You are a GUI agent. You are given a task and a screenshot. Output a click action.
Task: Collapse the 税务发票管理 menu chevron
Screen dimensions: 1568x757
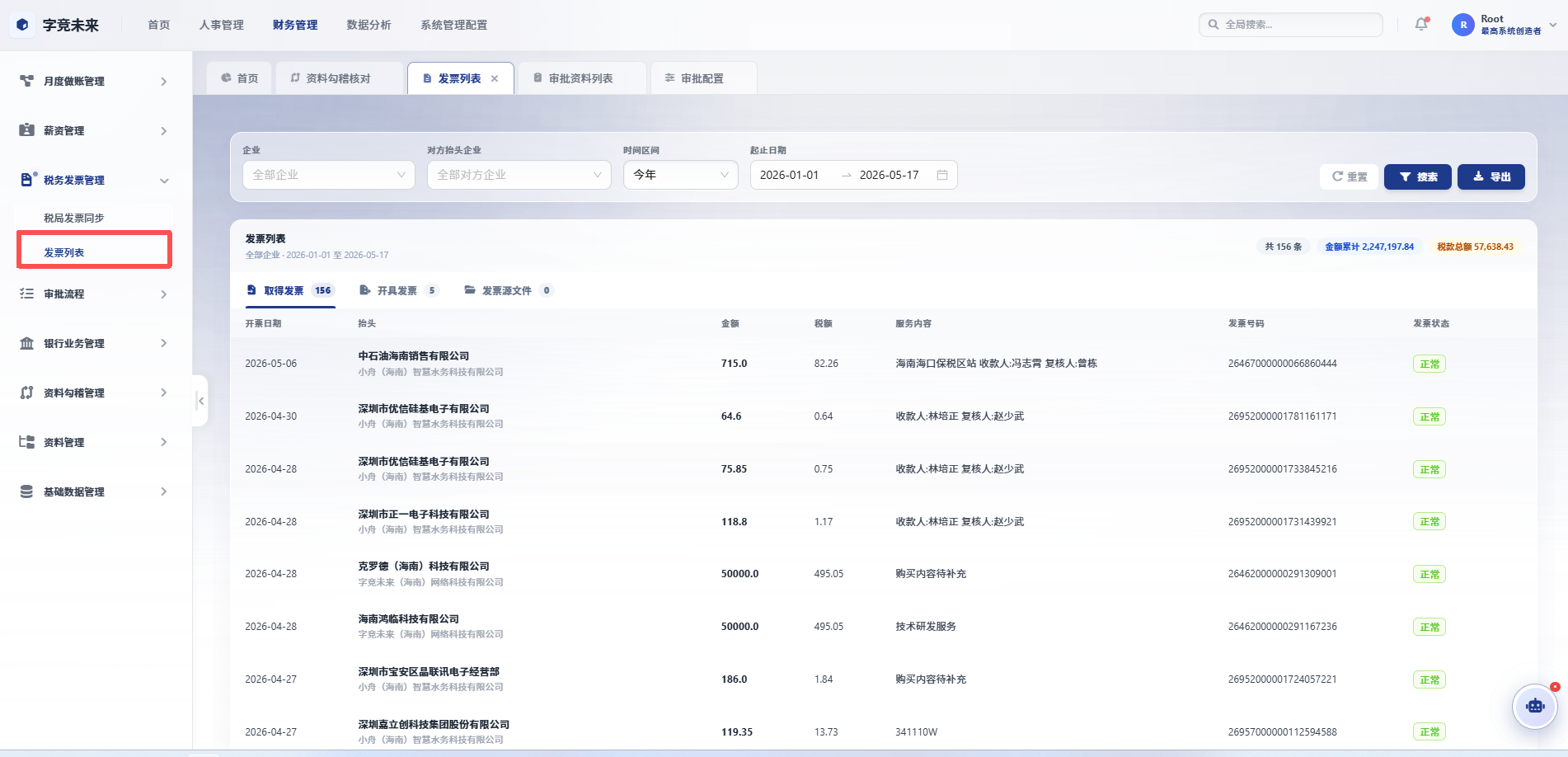tap(164, 181)
